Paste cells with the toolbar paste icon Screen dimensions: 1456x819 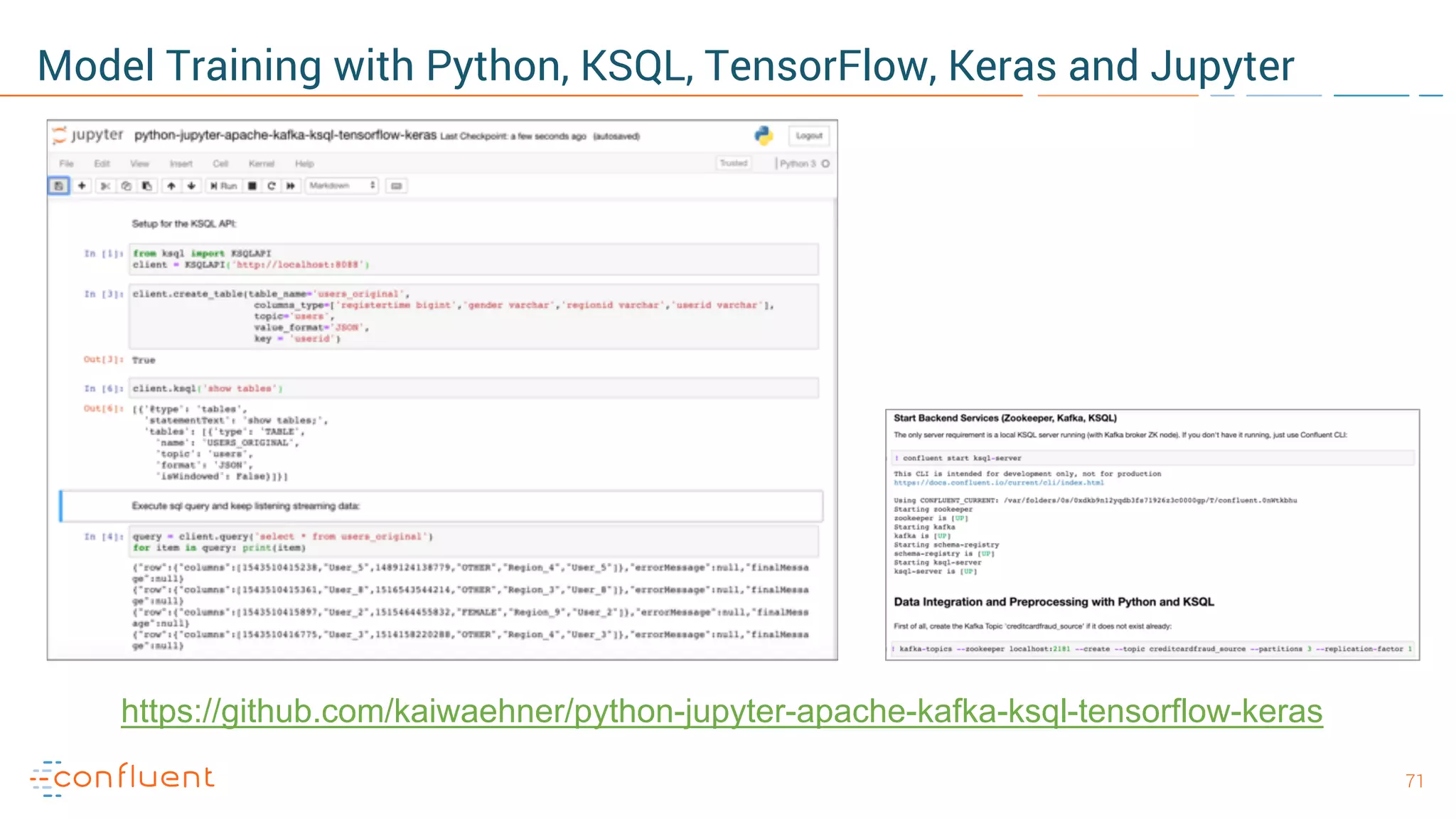point(147,186)
